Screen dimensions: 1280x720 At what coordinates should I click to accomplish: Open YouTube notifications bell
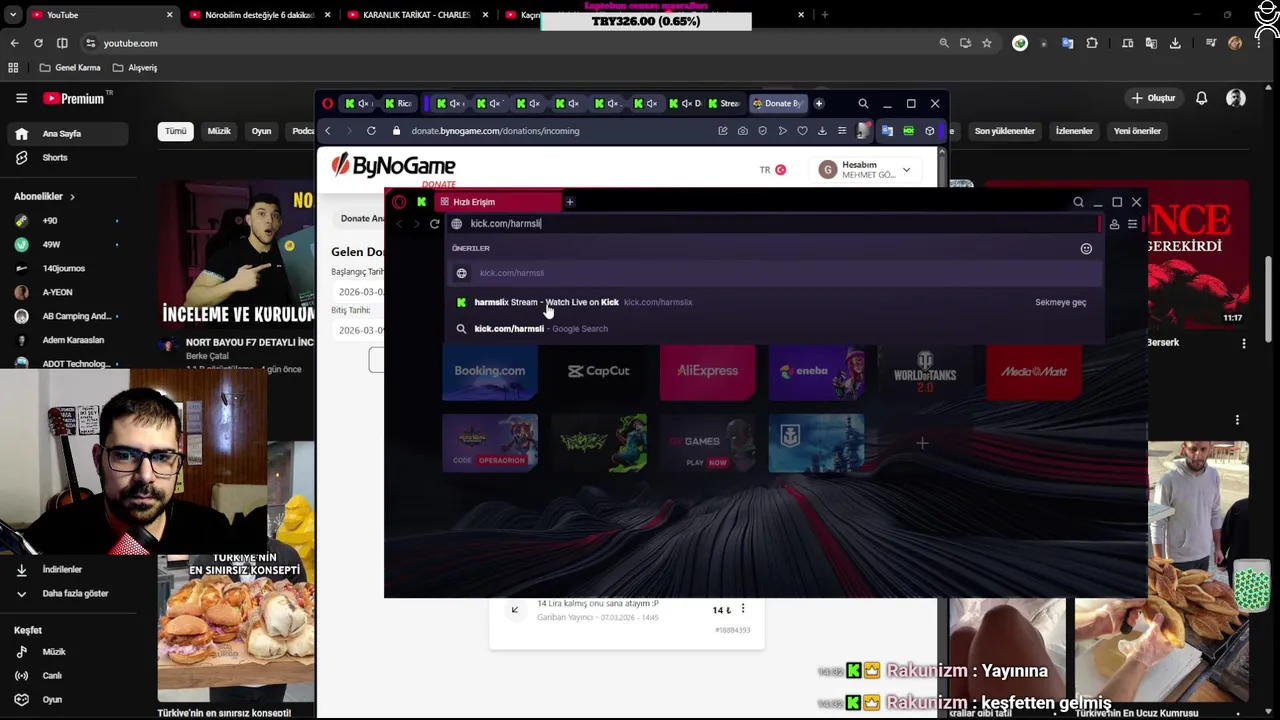pyautogui.click(x=1202, y=98)
